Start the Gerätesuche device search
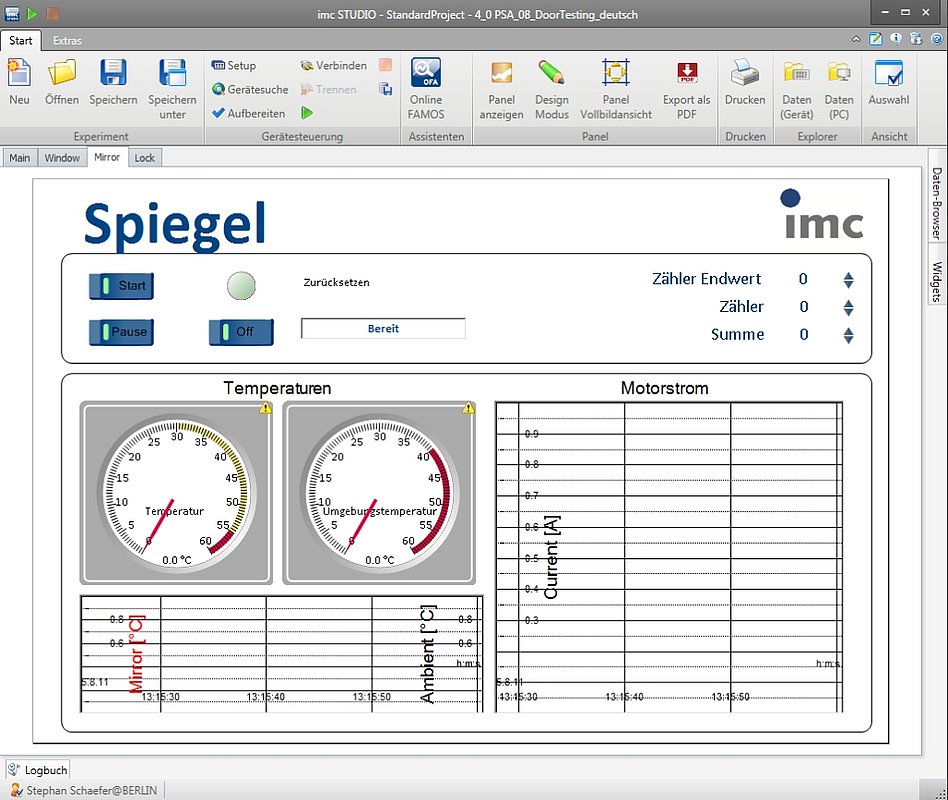948x800 pixels. (x=248, y=88)
